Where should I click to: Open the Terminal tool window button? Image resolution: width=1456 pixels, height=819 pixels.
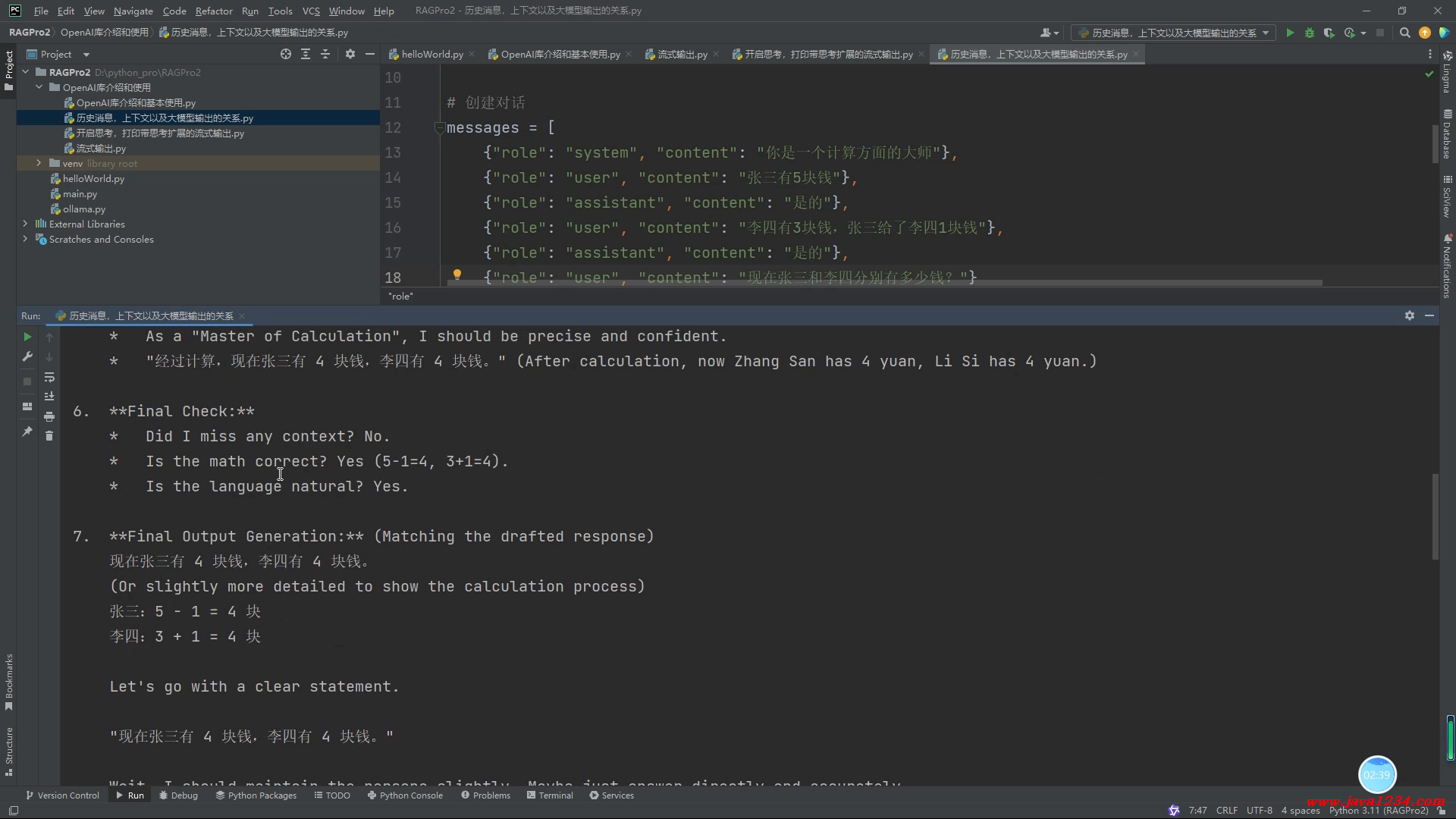pyautogui.click(x=550, y=795)
